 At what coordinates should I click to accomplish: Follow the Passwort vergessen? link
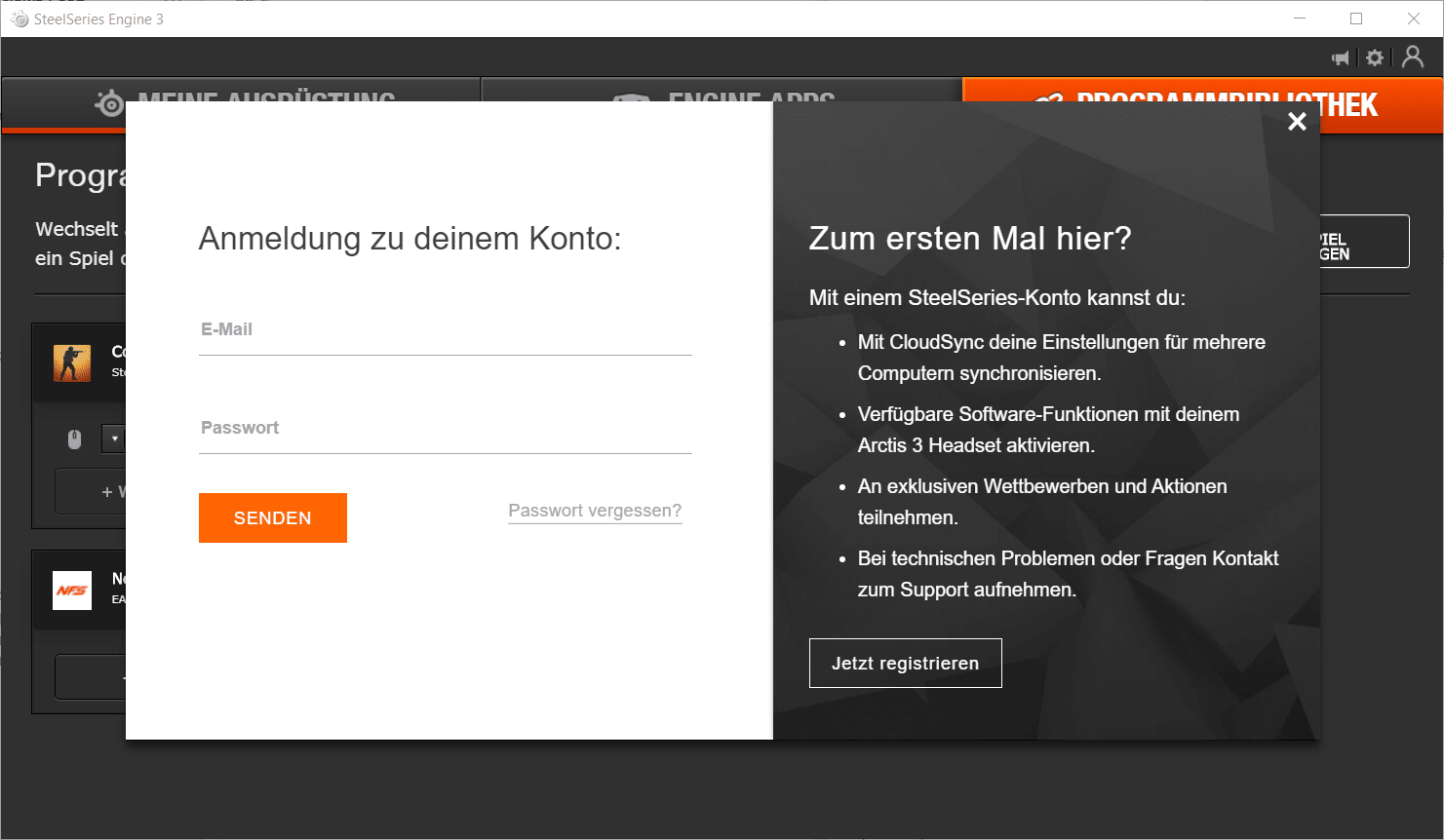[595, 511]
